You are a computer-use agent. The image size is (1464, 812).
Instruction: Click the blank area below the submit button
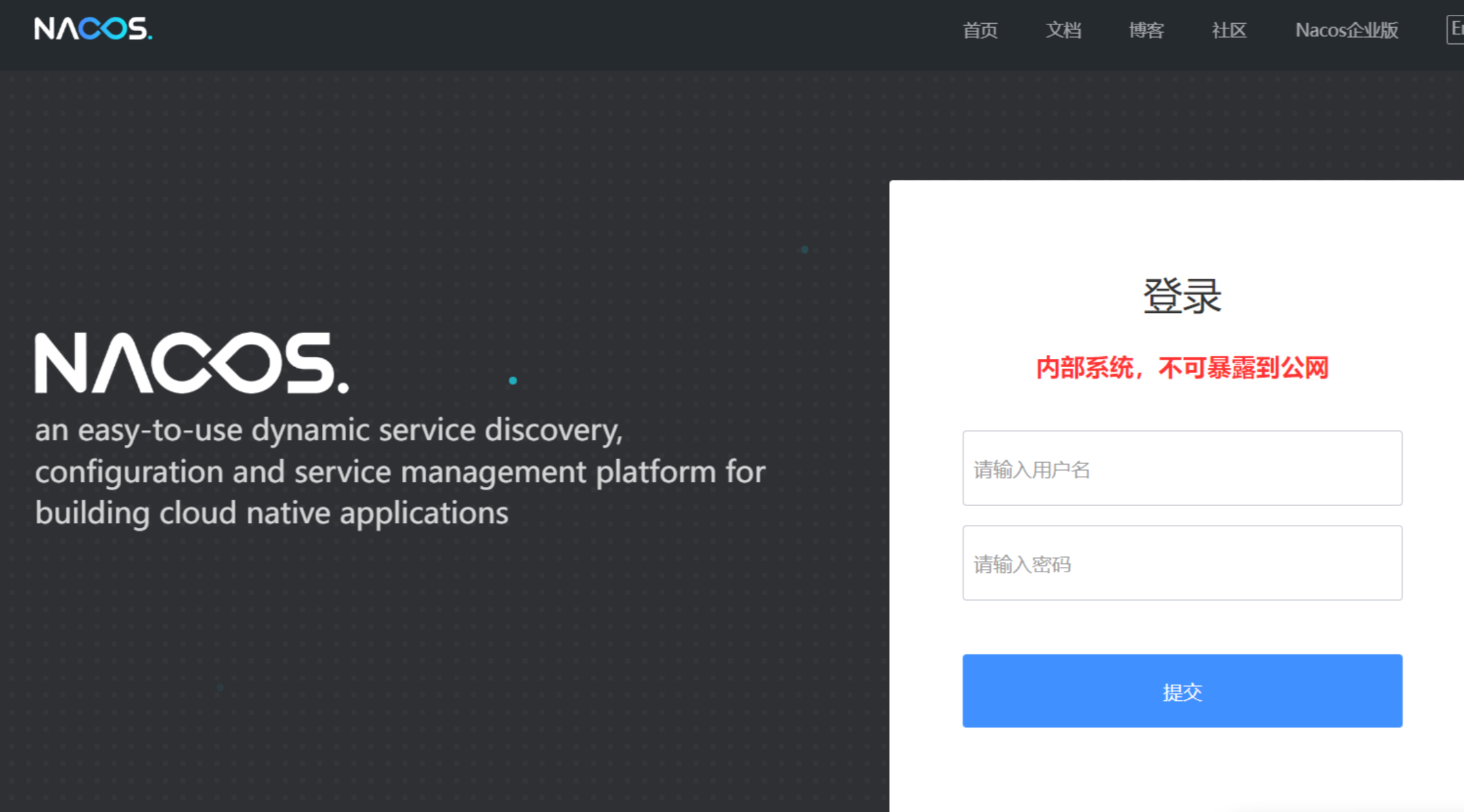(1182, 772)
